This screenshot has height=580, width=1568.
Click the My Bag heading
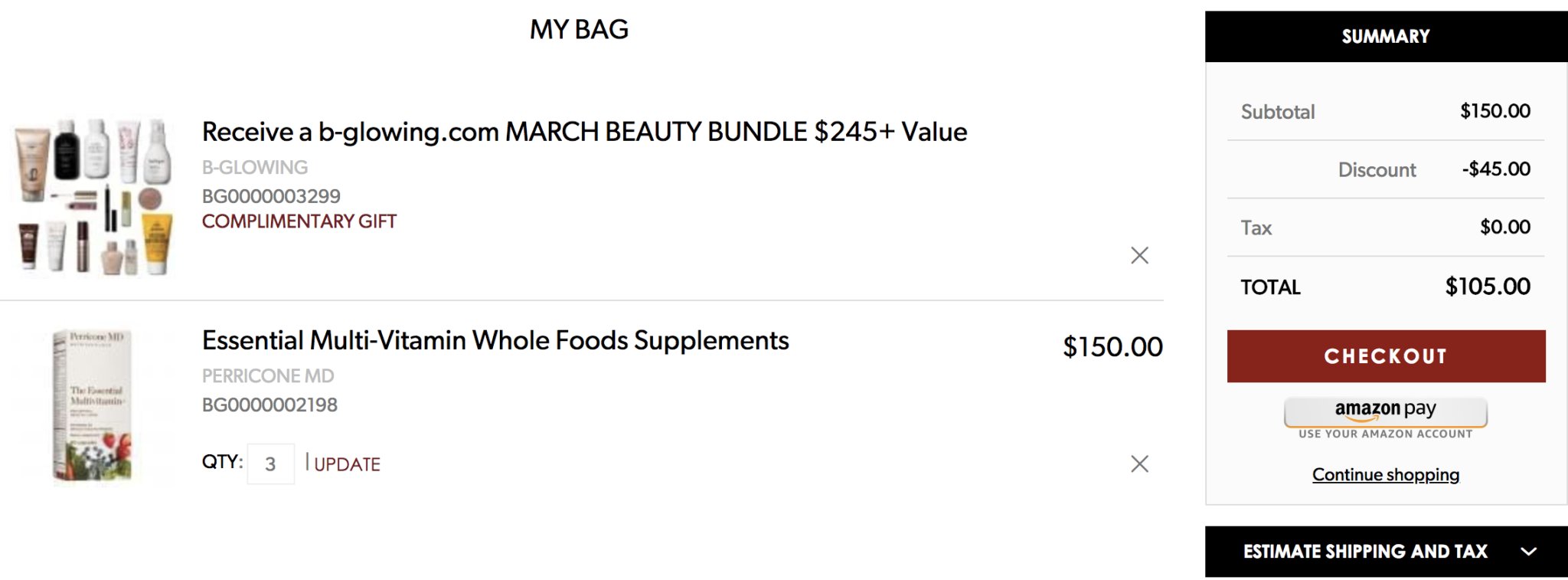(x=579, y=29)
